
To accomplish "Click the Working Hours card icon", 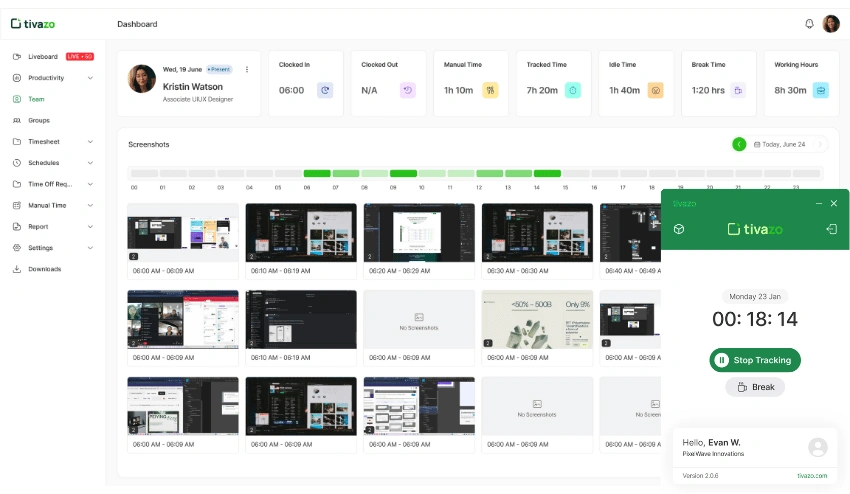I will 821,90.
